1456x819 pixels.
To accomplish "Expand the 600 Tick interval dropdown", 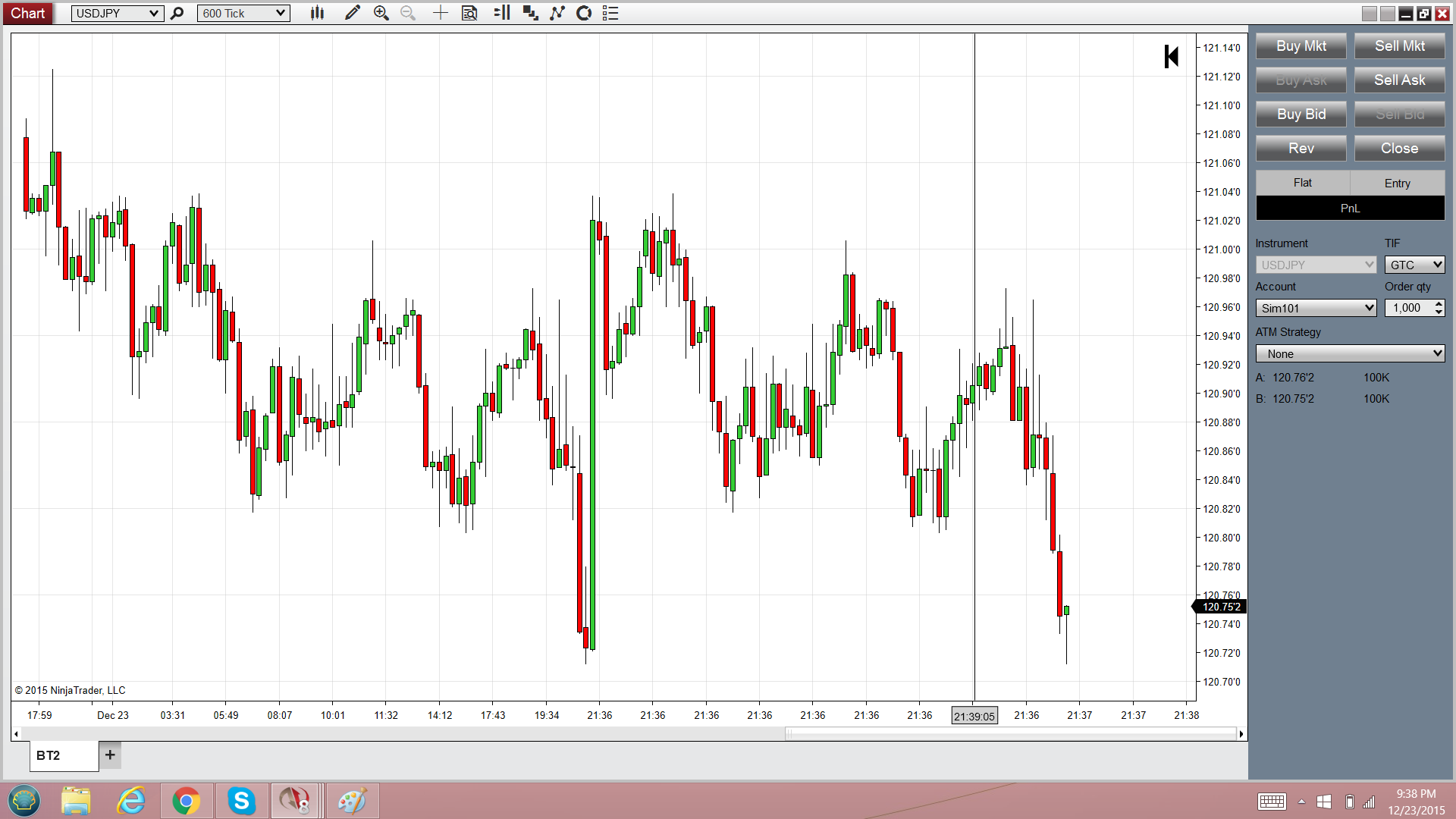I will coord(280,13).
